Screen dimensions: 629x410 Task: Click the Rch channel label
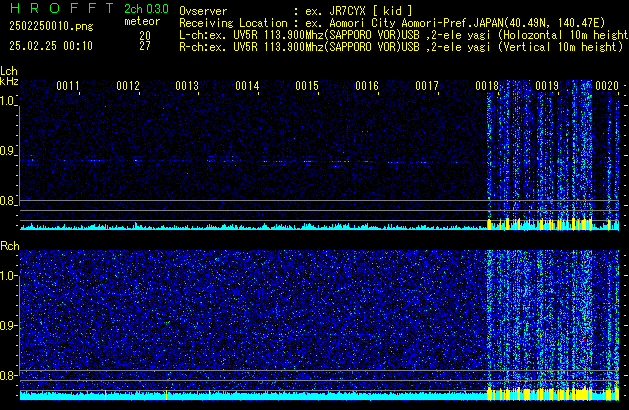coord(10,246)
